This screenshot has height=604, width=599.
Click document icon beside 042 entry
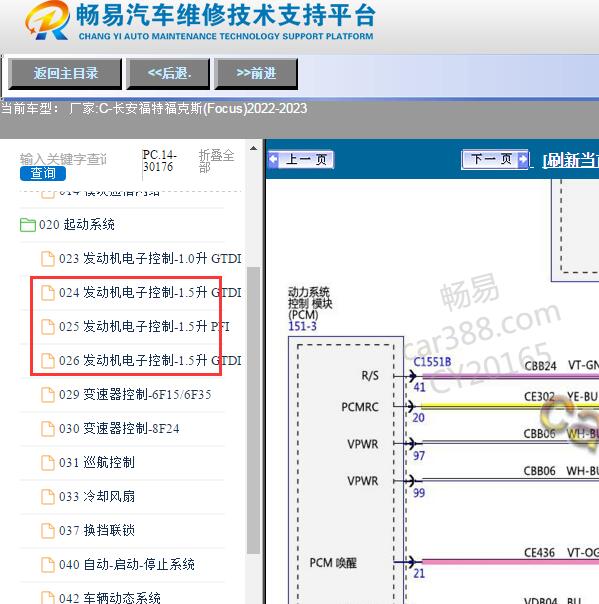48,597
